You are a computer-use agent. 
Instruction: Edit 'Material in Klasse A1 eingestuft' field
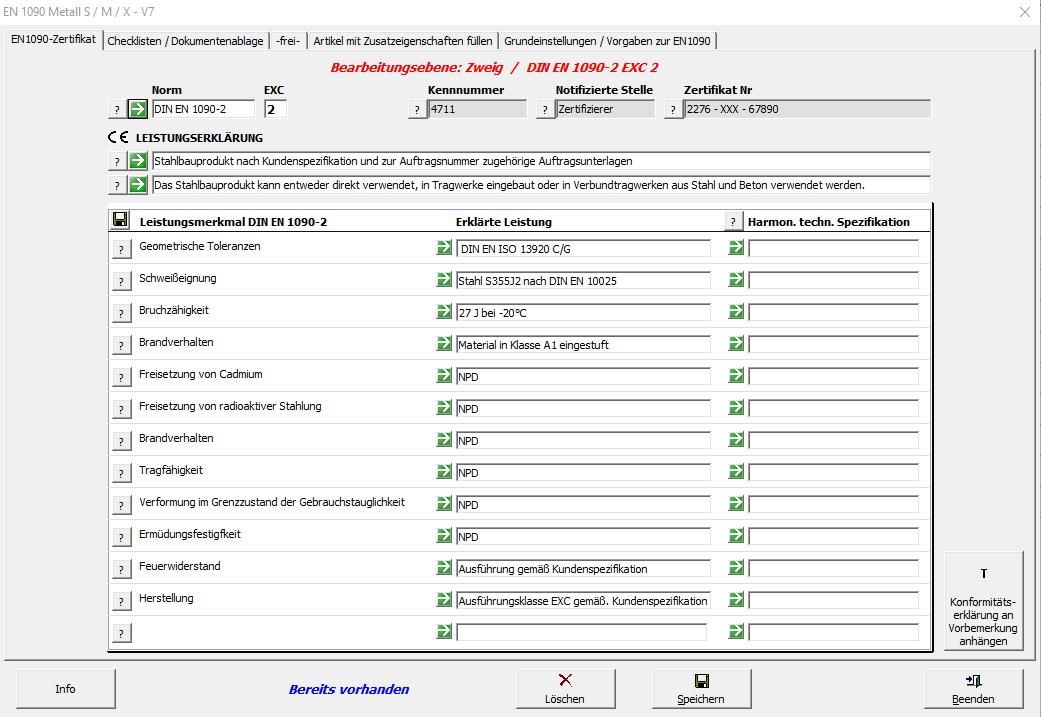pos(584,345)
